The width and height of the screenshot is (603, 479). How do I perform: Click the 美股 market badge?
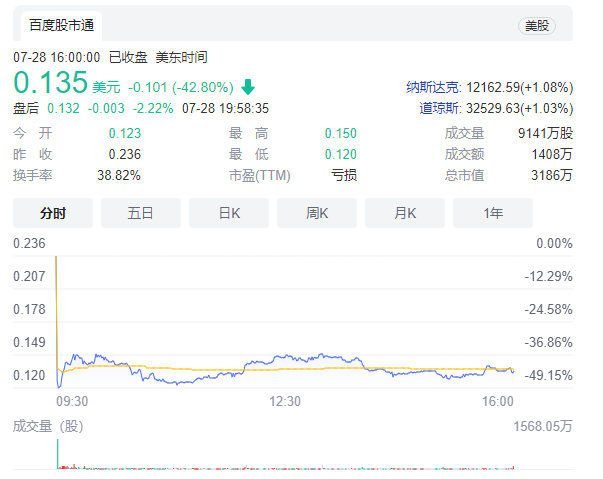coord(537,26)
